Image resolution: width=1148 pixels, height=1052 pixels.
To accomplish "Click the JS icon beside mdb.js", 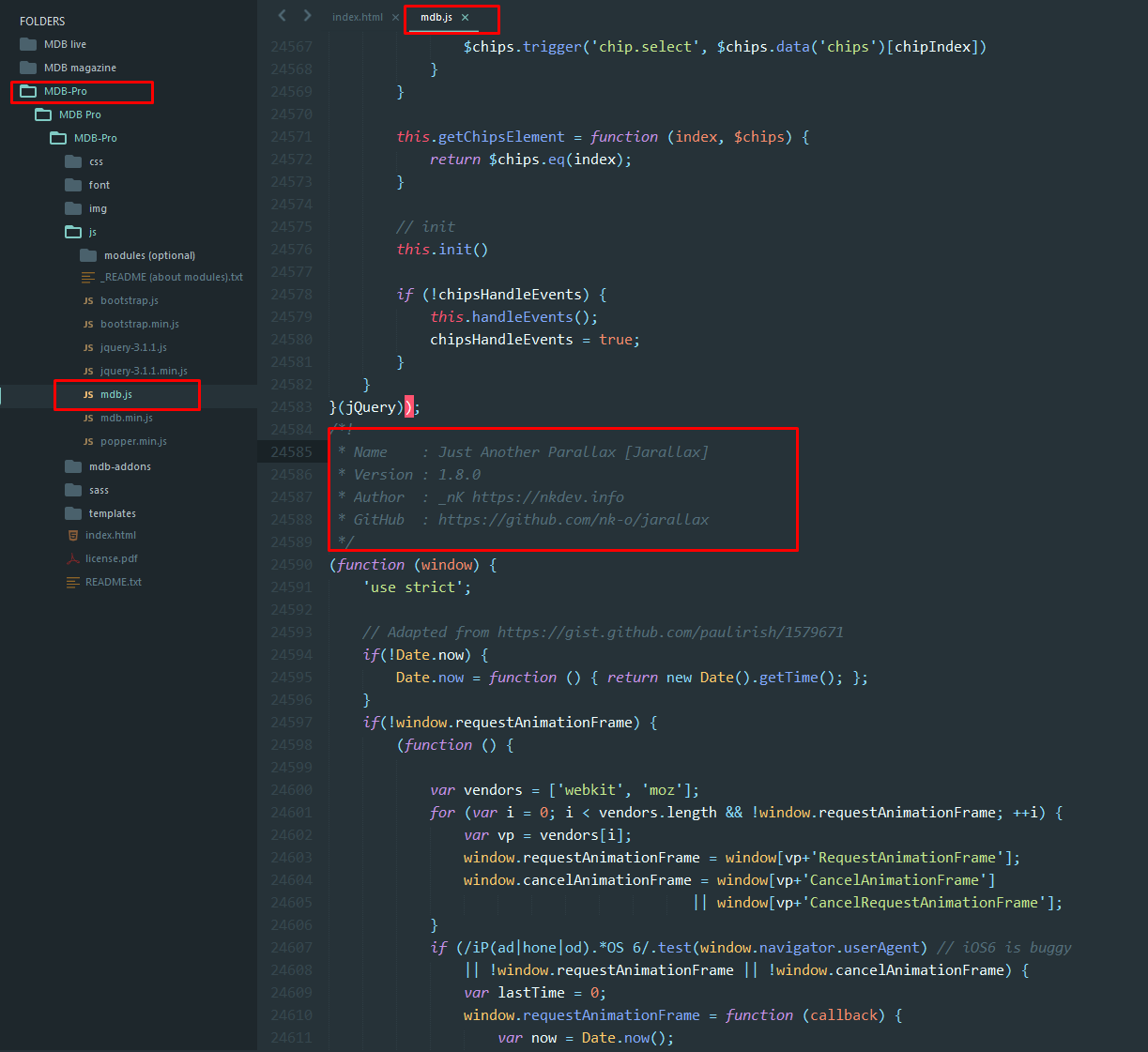I will tap(88, 395).
